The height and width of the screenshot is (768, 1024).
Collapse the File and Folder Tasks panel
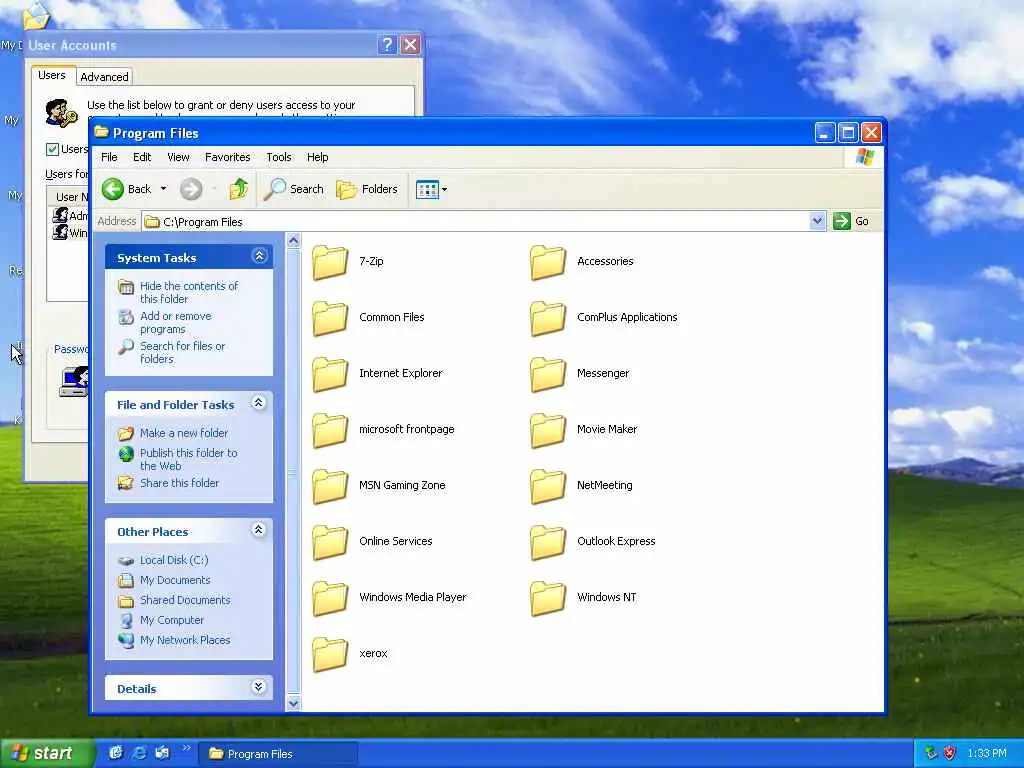pos(259,402)
